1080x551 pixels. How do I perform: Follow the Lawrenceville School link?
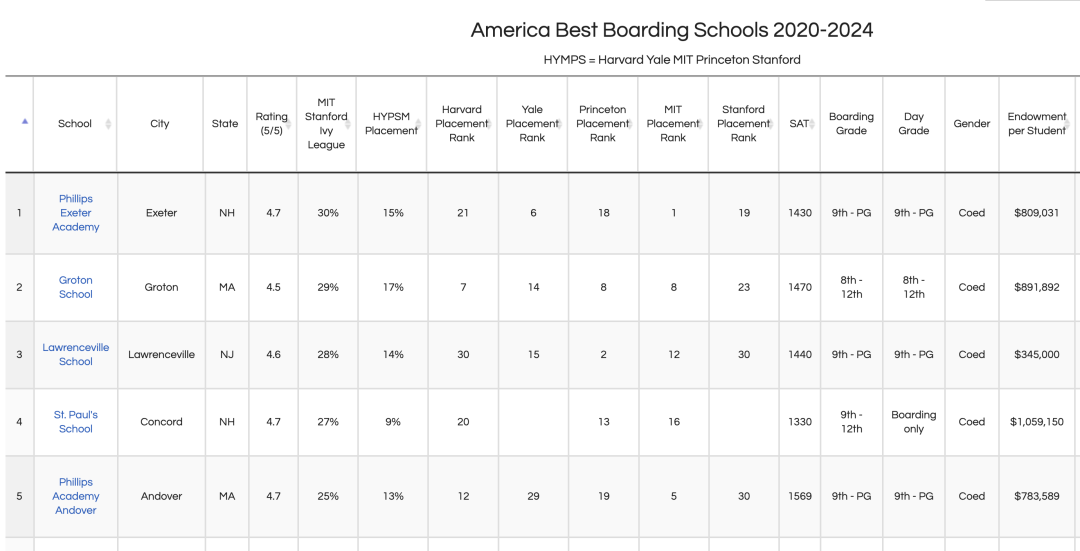(x=76, y=354)
